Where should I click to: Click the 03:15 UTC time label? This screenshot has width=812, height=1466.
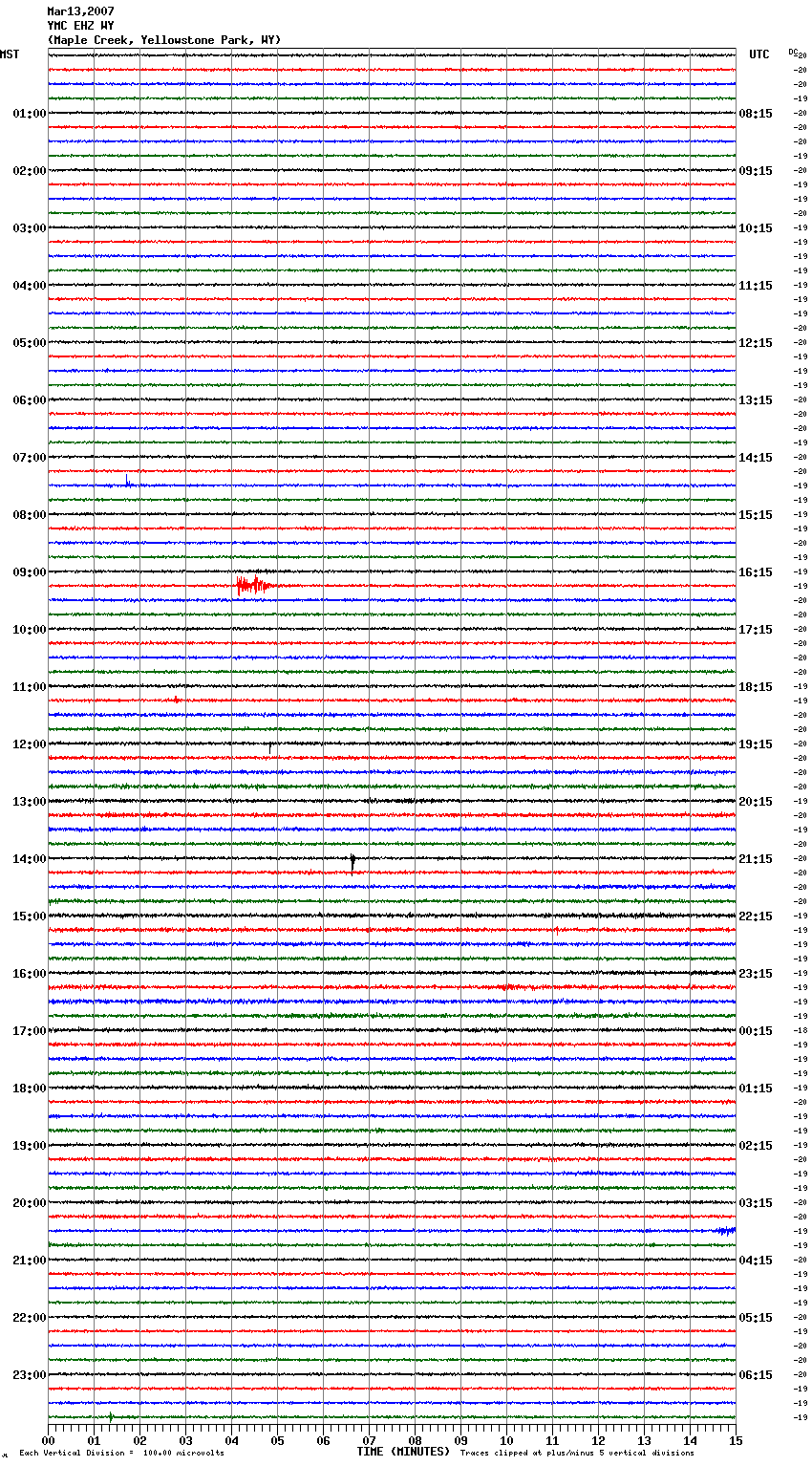coord(756,1203)
